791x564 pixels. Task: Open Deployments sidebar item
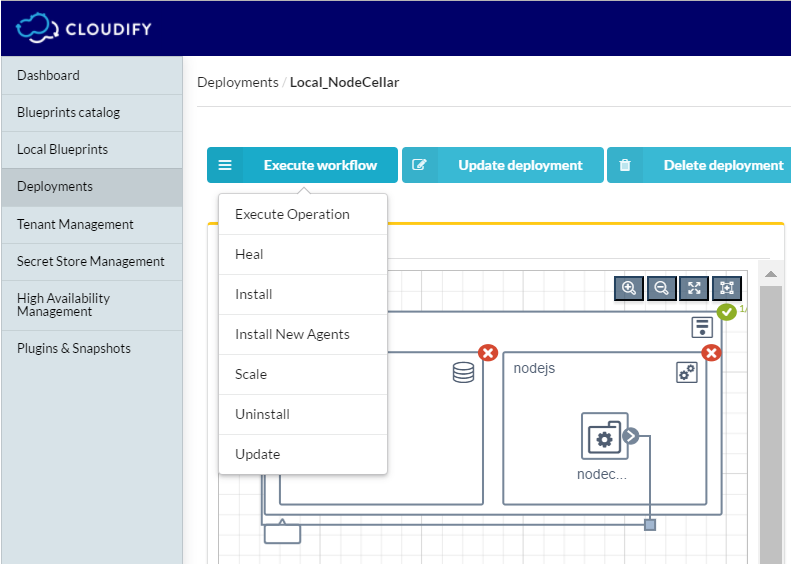click(92, 187)
